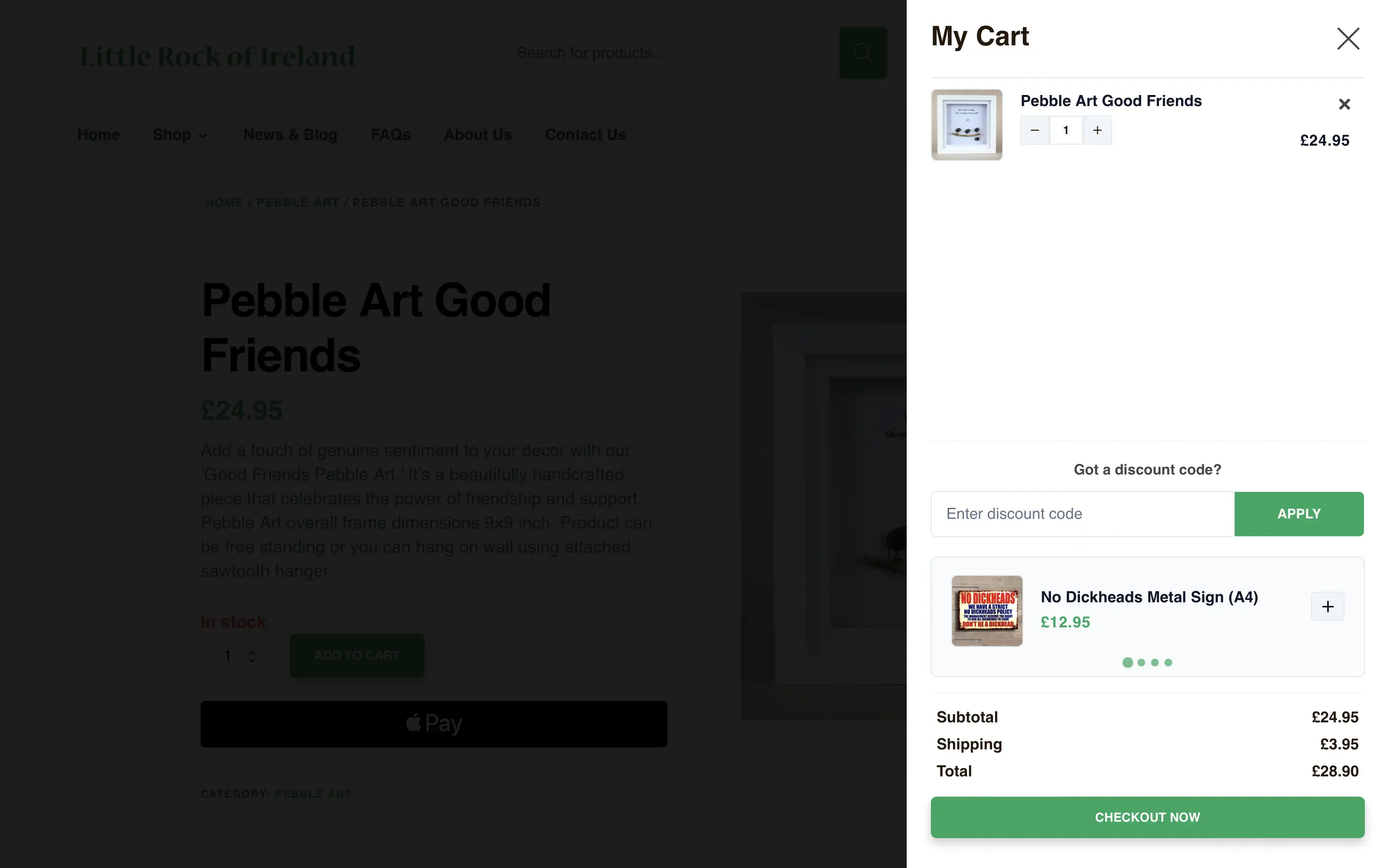
Task: Pay using the Apple Pay button
Action: coord(434,724)
